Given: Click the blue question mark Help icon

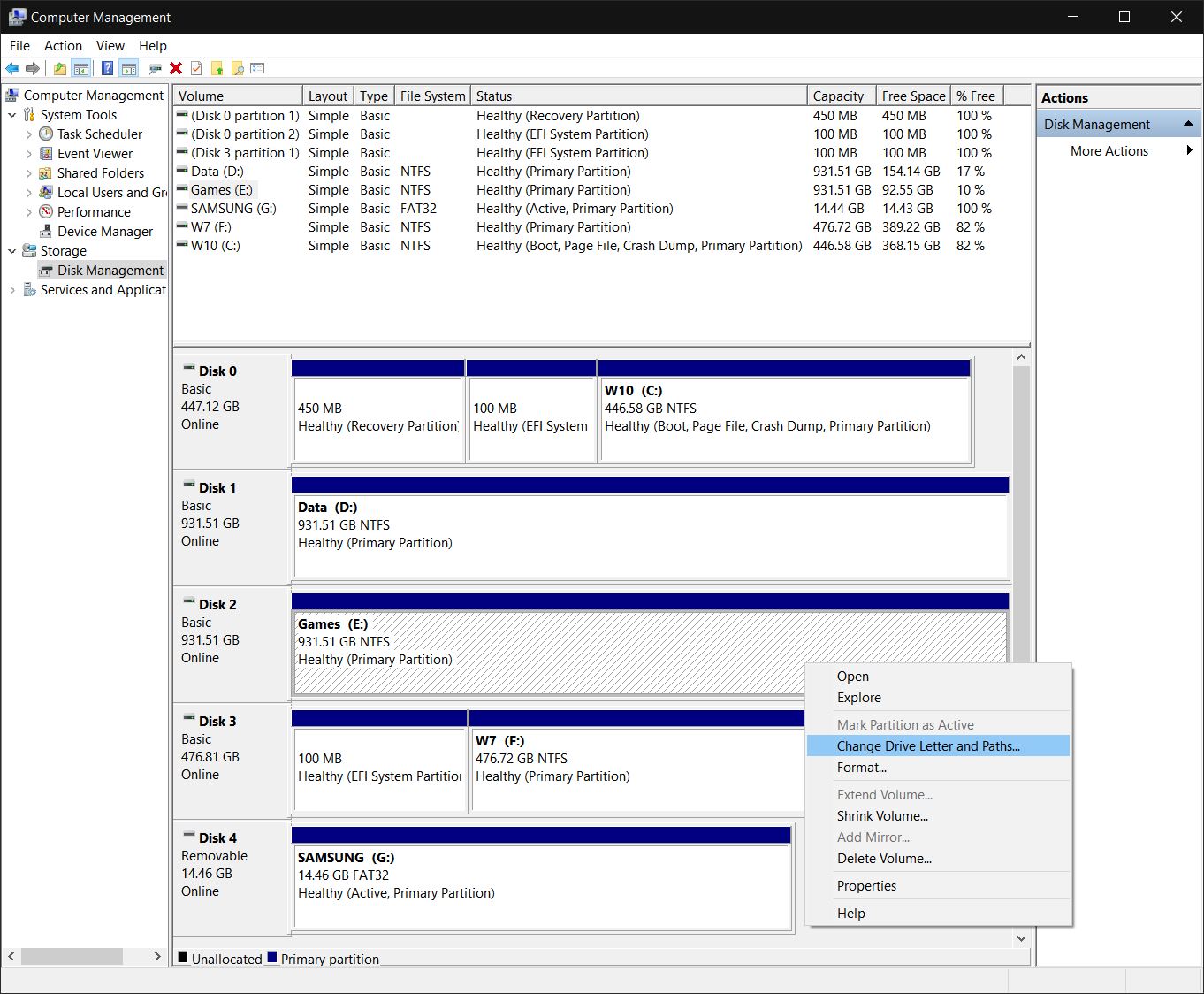Looking at the screenshot, I should (107, 68).
